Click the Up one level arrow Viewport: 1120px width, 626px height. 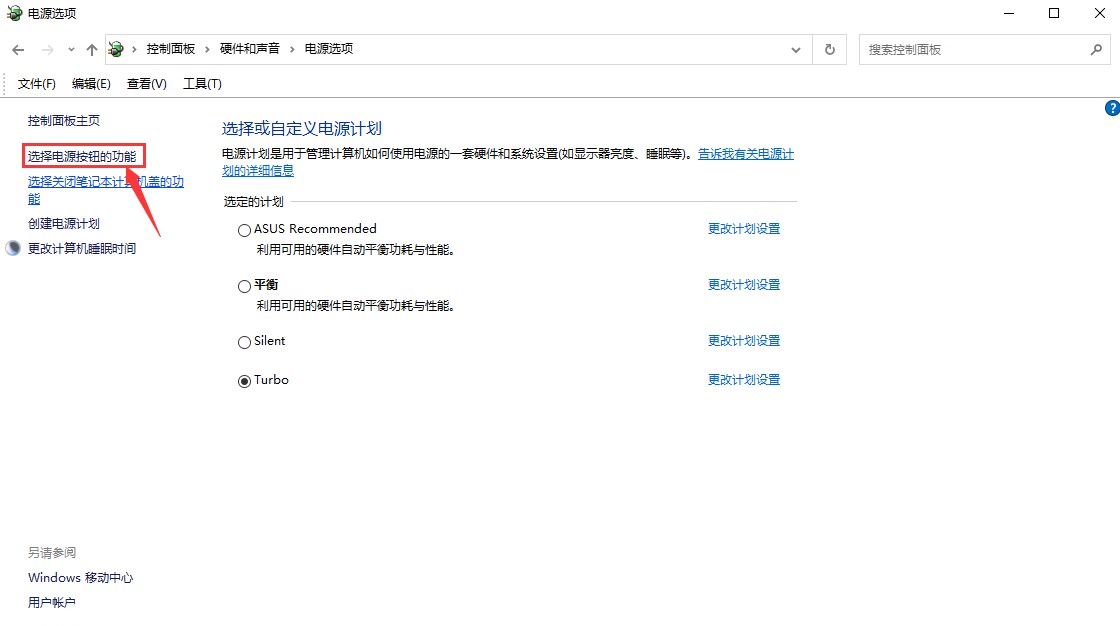coord(91,48)
